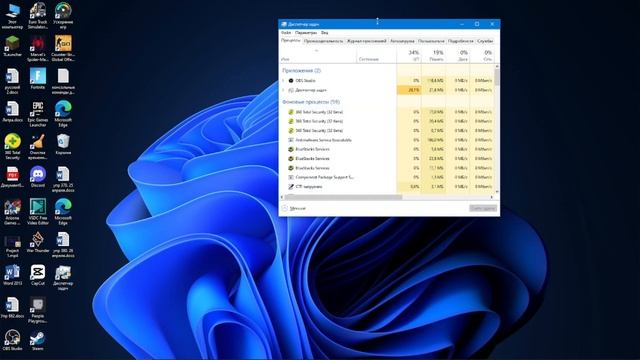Open the Параметры menu in Task Manager

coord(306,33)
